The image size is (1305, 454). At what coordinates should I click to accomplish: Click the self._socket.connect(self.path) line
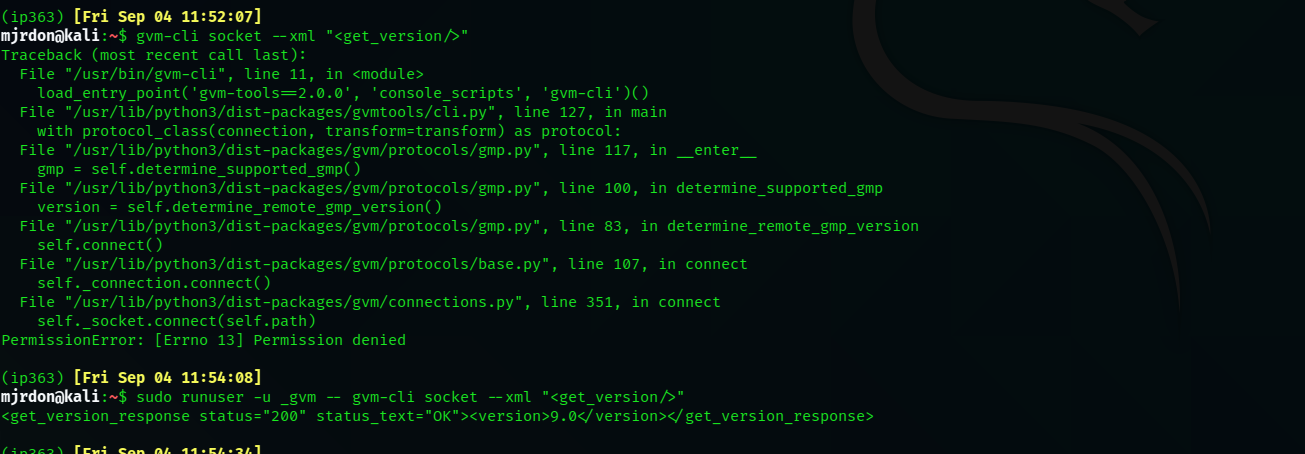(176, 321)
